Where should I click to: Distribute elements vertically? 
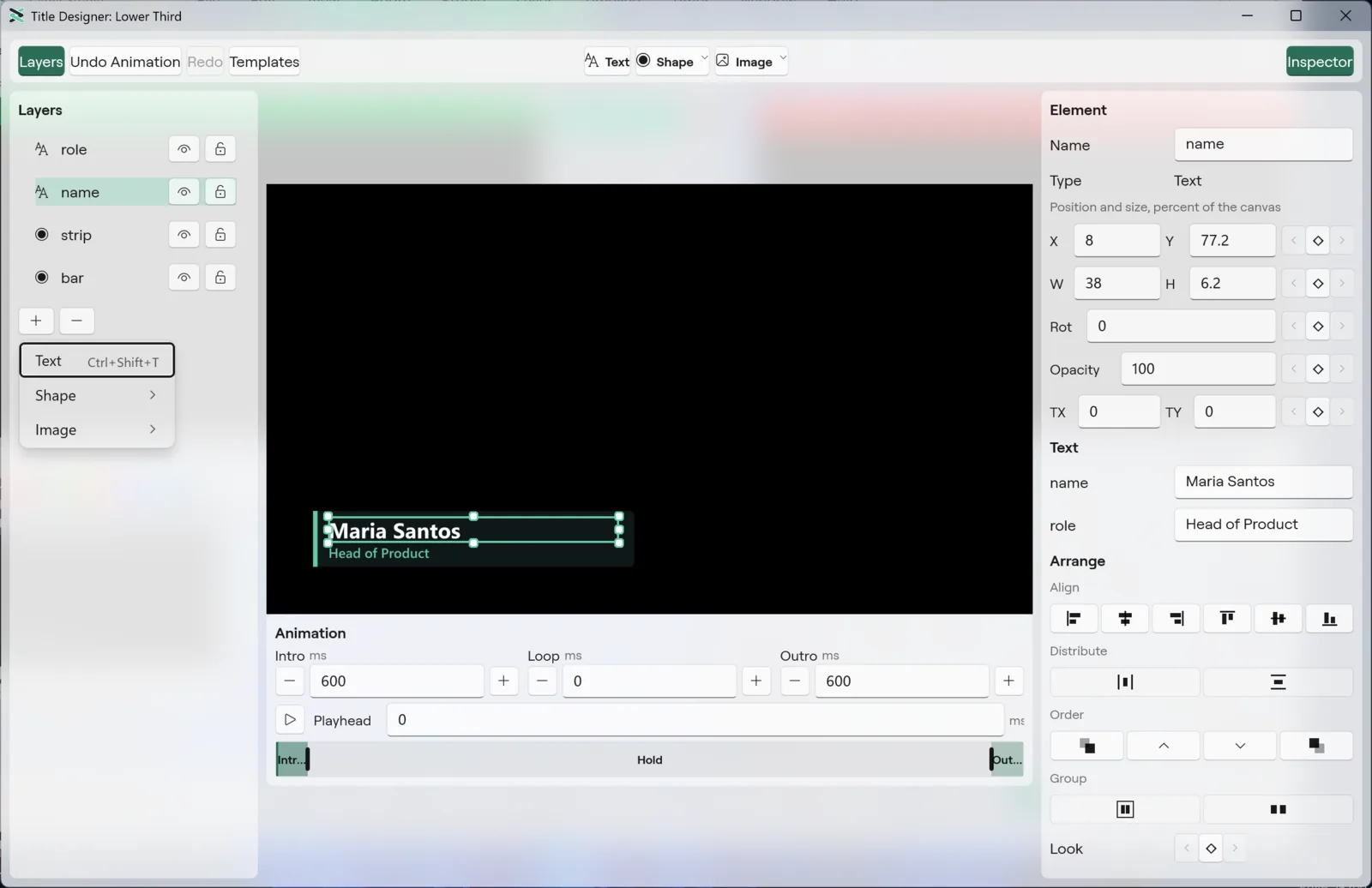click(1278, 682)
